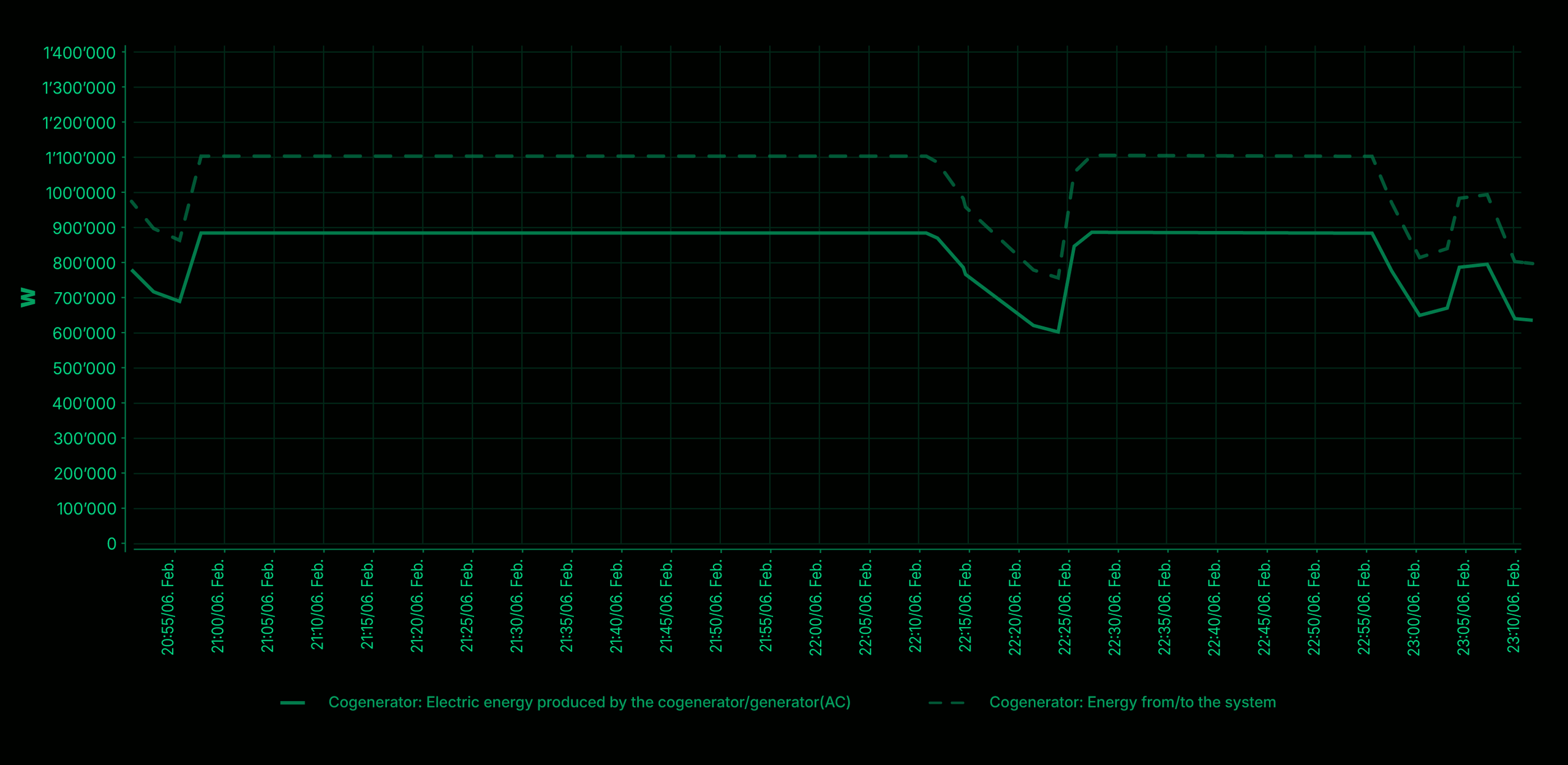Click the 0 y-axis label
The width and height of the screenshot is (1568, 765).
point(111,543)
